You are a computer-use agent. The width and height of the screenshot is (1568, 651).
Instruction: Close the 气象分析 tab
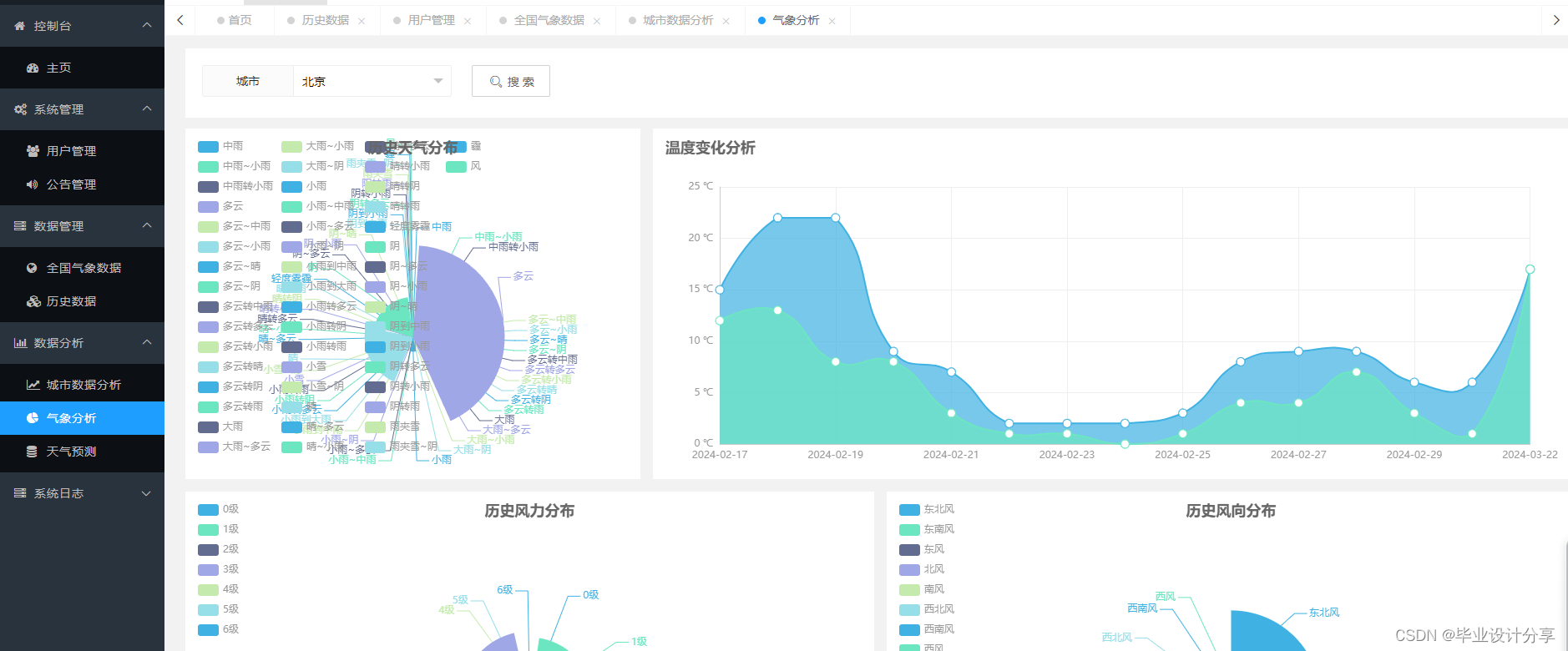(832, 21)
